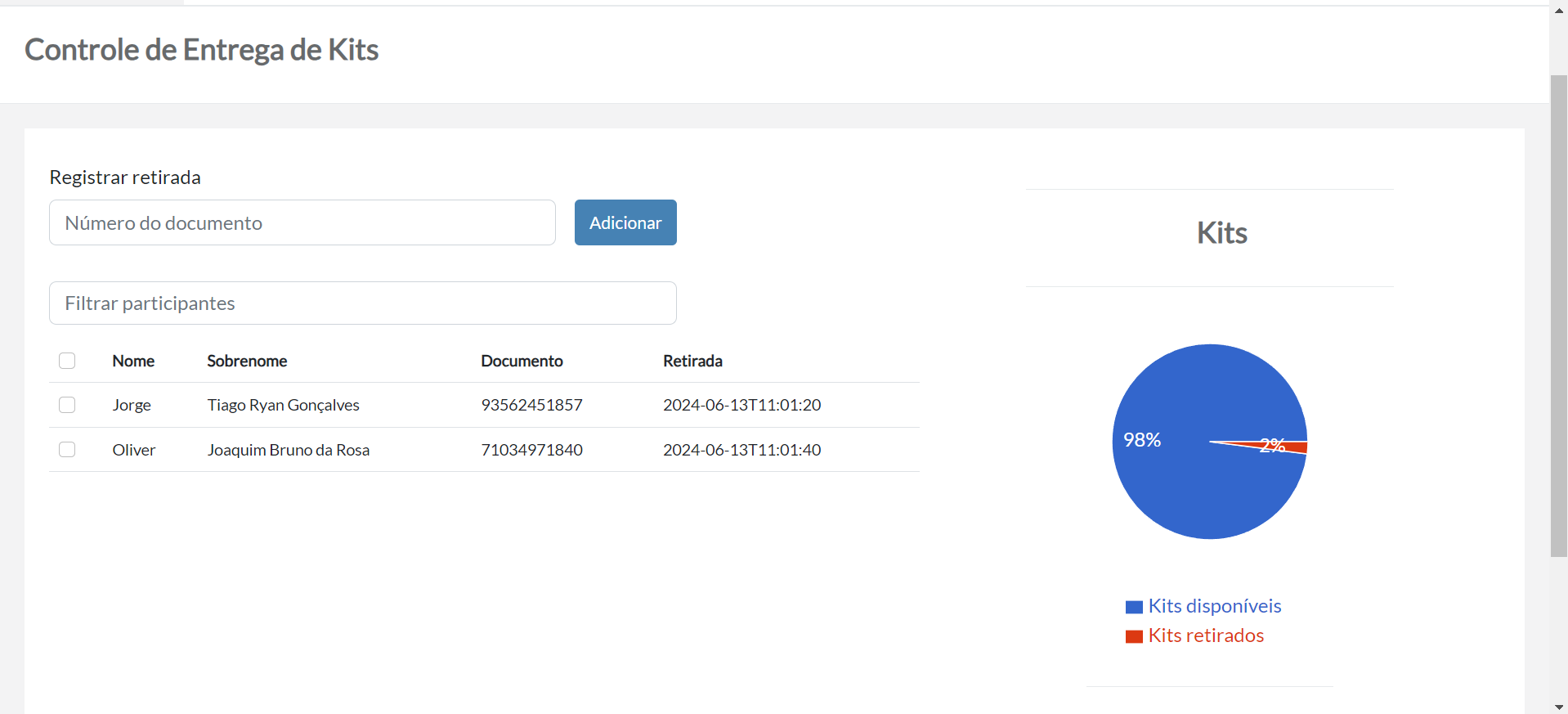Image resolution: width=1568 pixels, height=714 pixels.
Task: Click the vertical scrollbar thumb
Action: (x=1559, y=316)
